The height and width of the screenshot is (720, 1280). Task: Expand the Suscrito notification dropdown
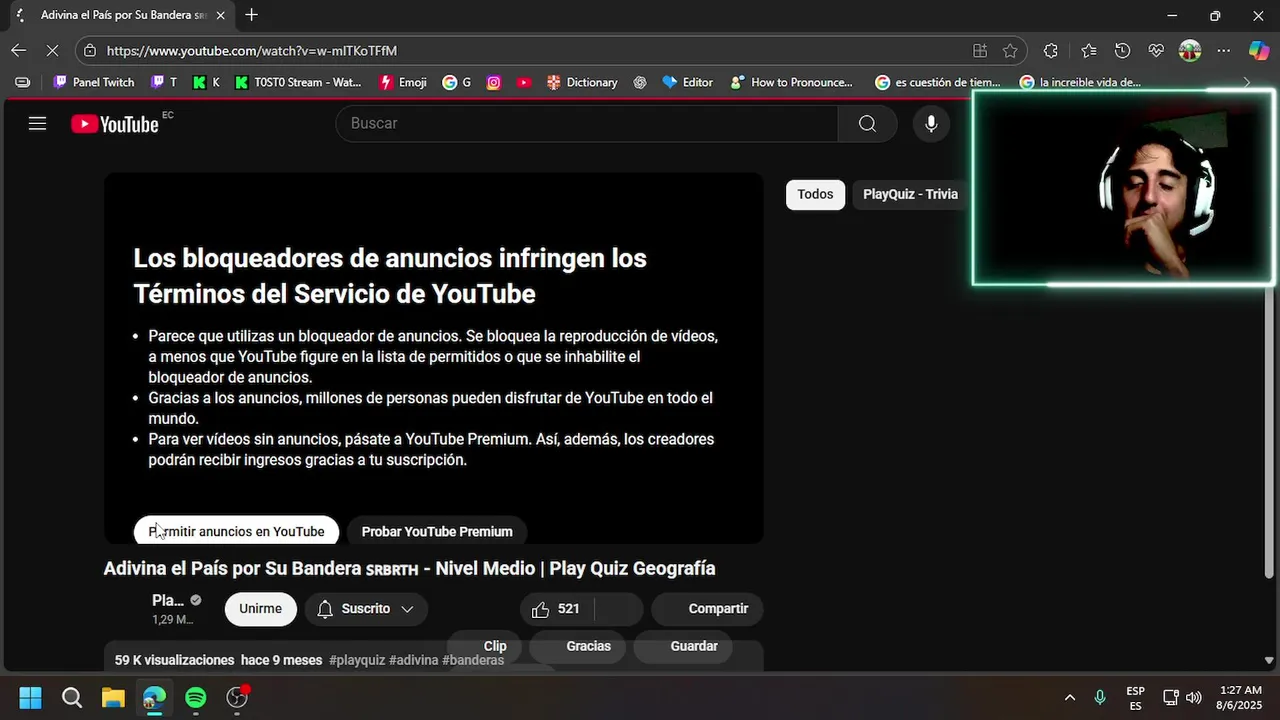[366, 608]
